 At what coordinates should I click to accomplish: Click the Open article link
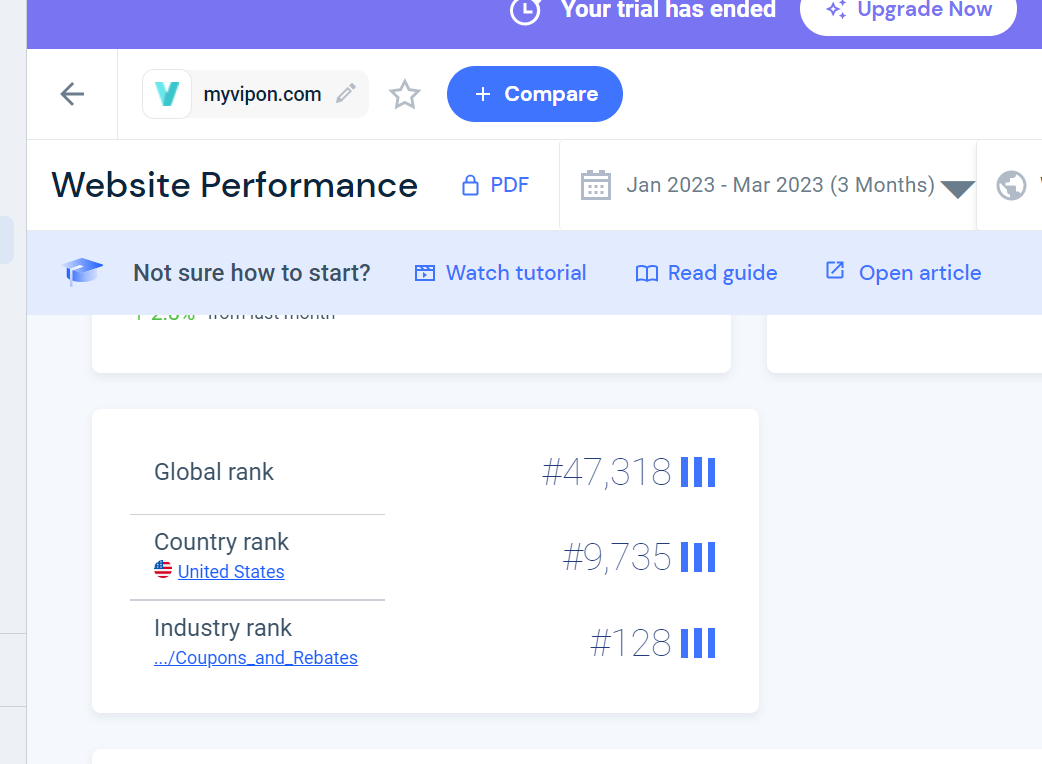pos(903,272)
